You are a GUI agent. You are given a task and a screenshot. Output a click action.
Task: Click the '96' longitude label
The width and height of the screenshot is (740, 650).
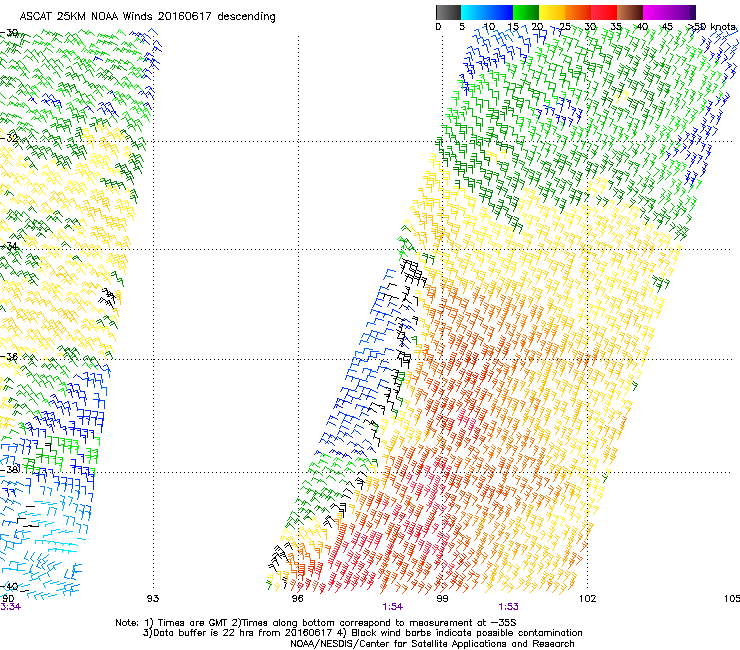pyautogui.click(x=297, y=599)
